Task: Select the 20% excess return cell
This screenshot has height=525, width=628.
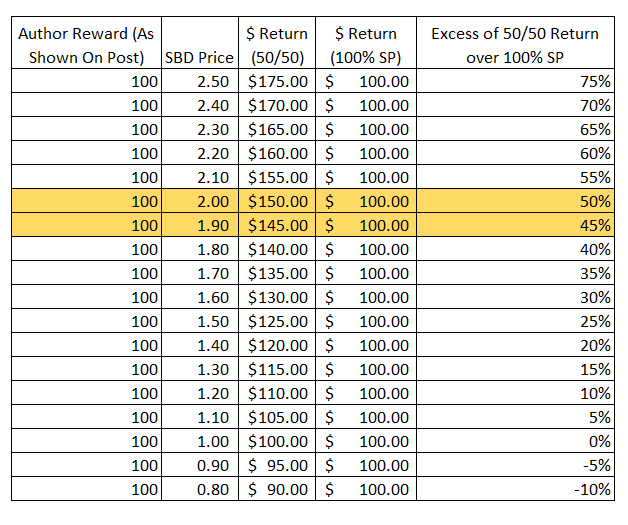Action: [x=515, y=346]
